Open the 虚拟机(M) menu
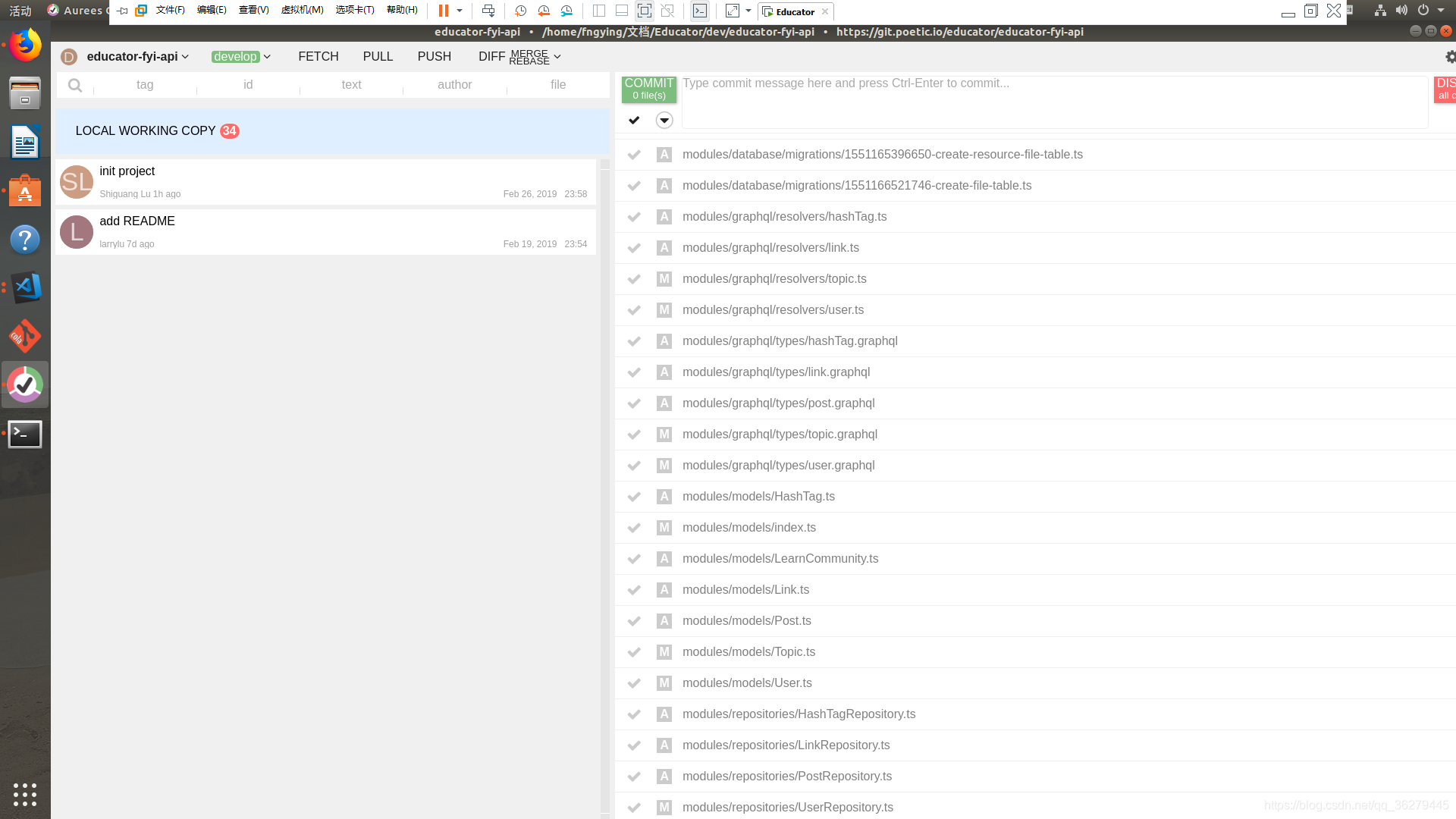Viewport: 1456px width, 819px height. click(302, 10)
